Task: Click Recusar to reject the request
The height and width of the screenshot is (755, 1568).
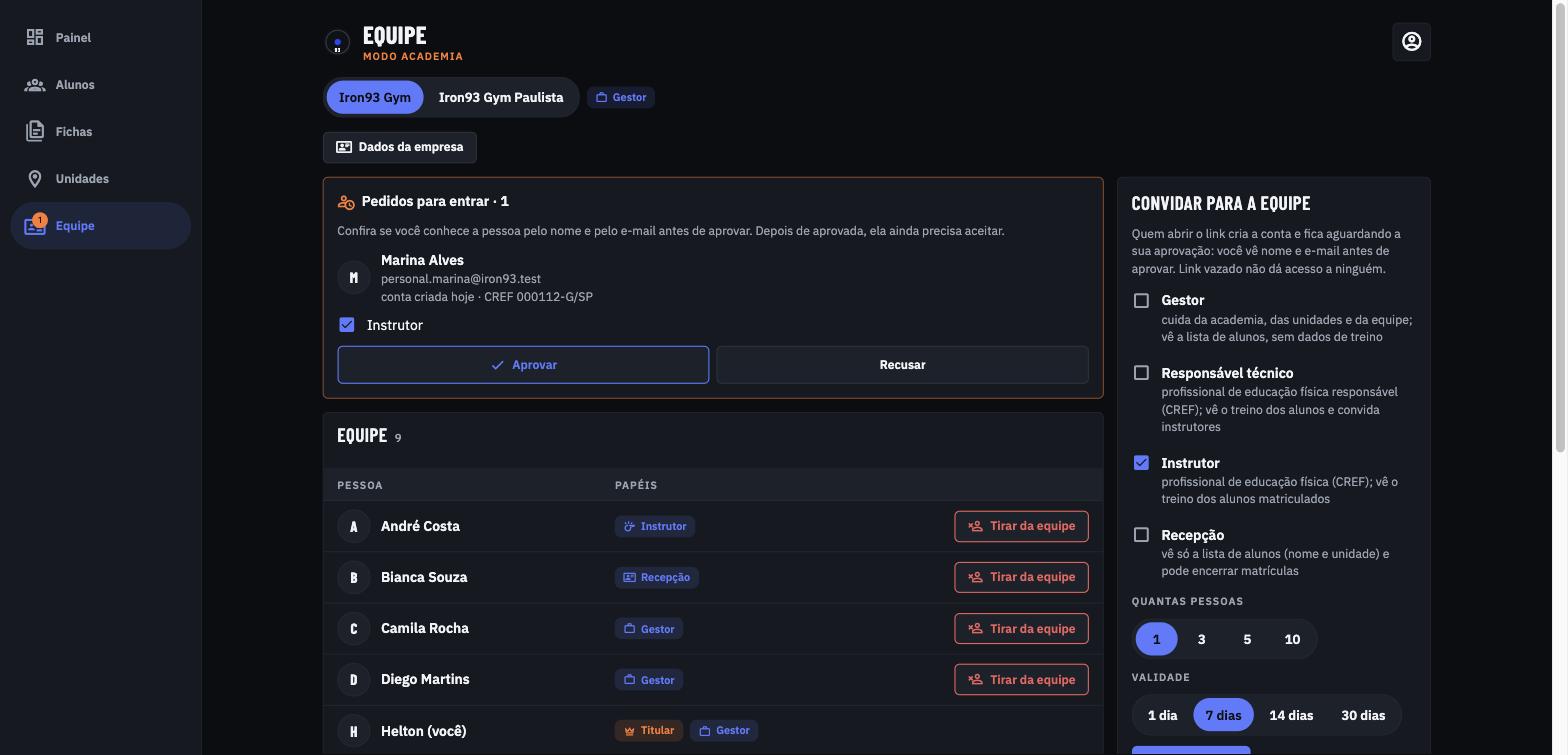Action: [902, 365]
